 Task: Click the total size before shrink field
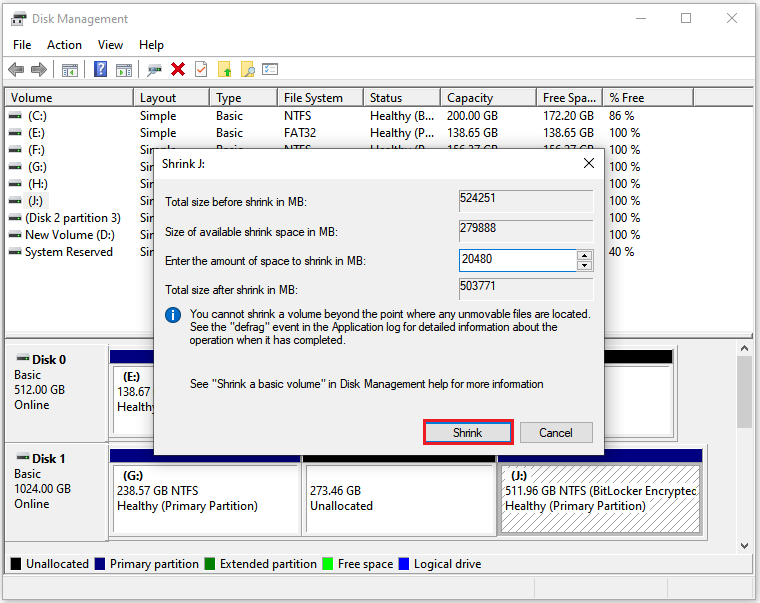pyautogui.click(x=526, y=200)
